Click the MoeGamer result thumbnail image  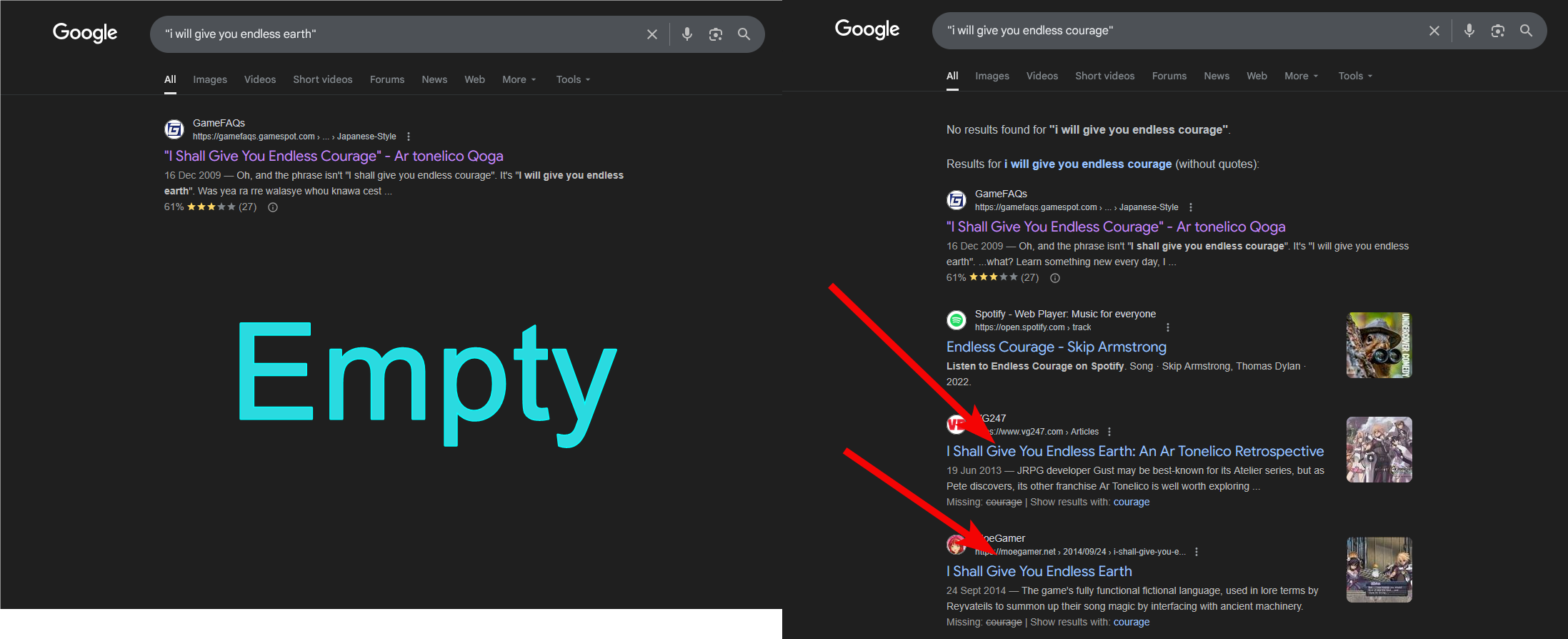coord(1379,570)
